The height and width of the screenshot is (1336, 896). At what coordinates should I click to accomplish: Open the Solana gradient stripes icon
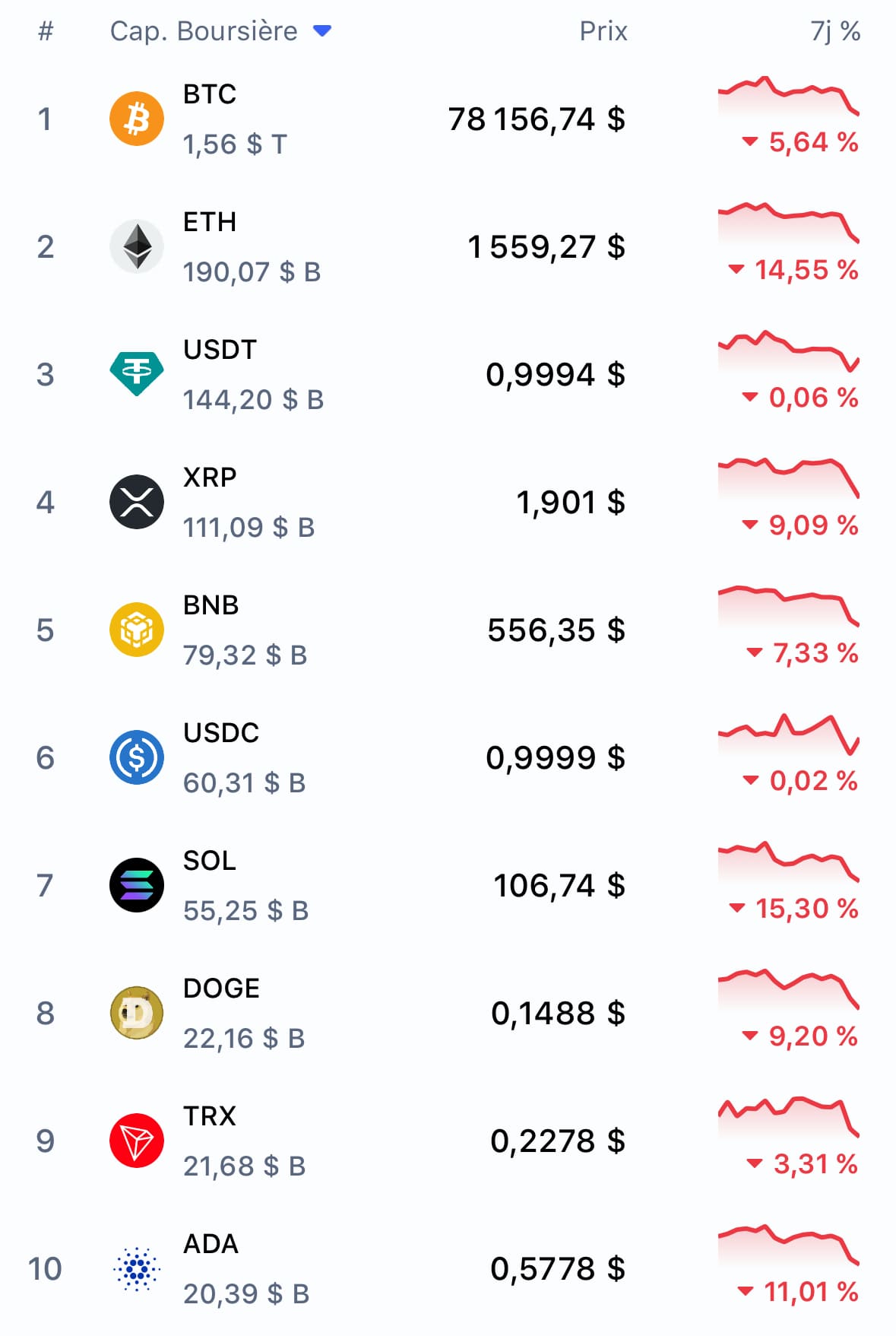tap(137, 885)
